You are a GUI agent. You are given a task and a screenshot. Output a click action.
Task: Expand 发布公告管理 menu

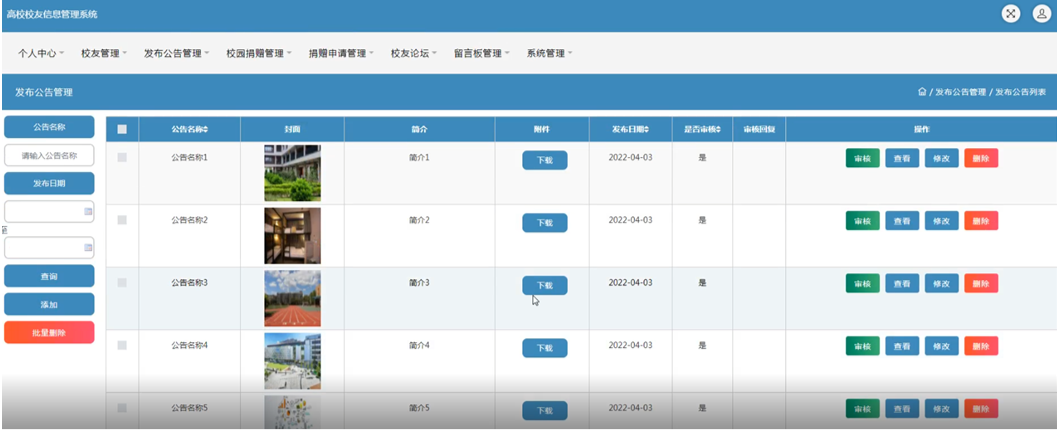point(177,53)
